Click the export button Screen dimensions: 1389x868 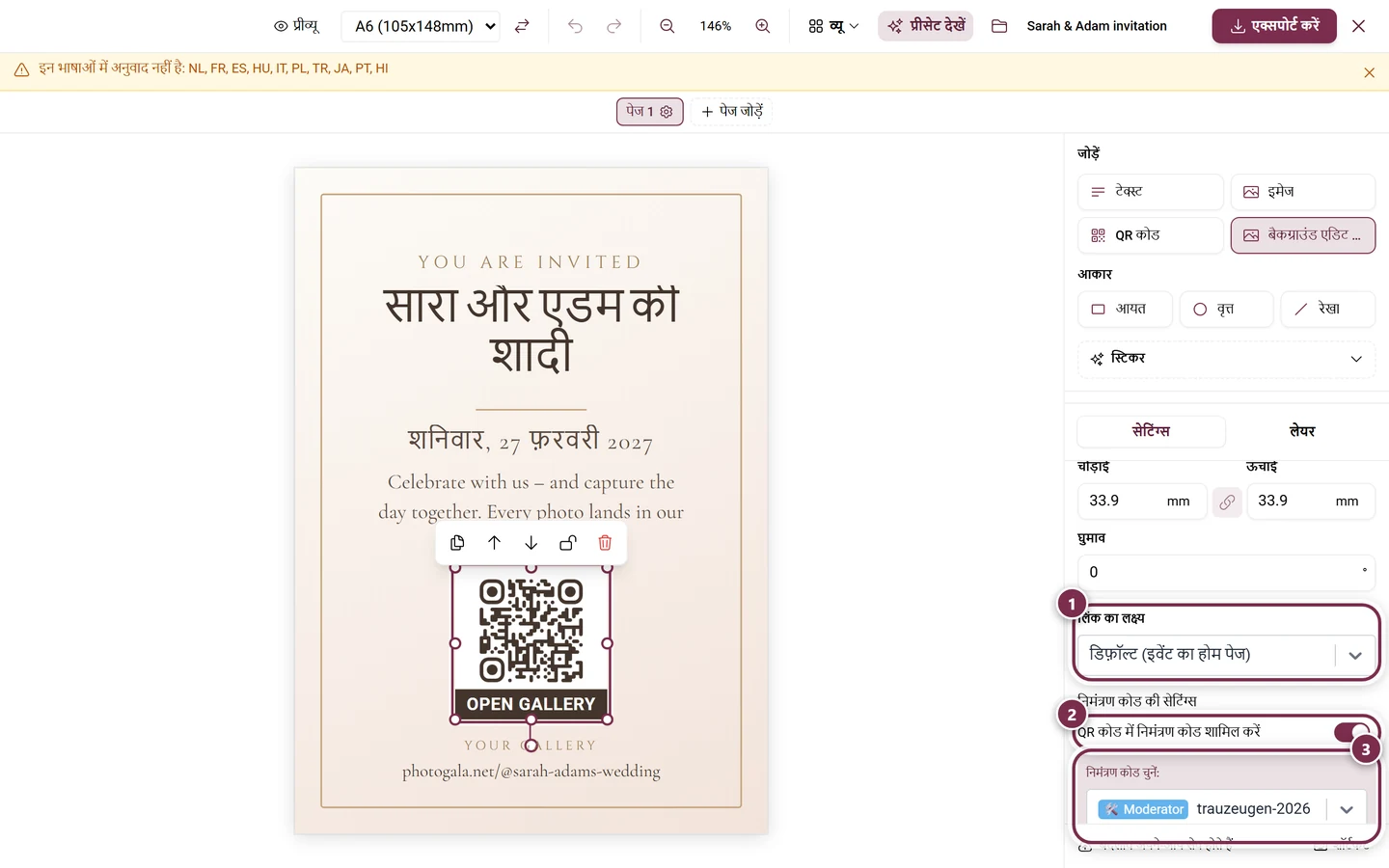pyautogui.click(x=1274, y=26)
